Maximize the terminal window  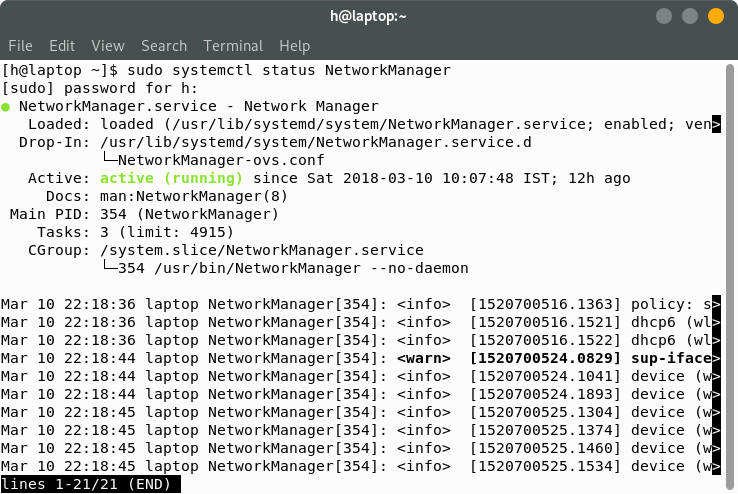[x=690, y=16]
